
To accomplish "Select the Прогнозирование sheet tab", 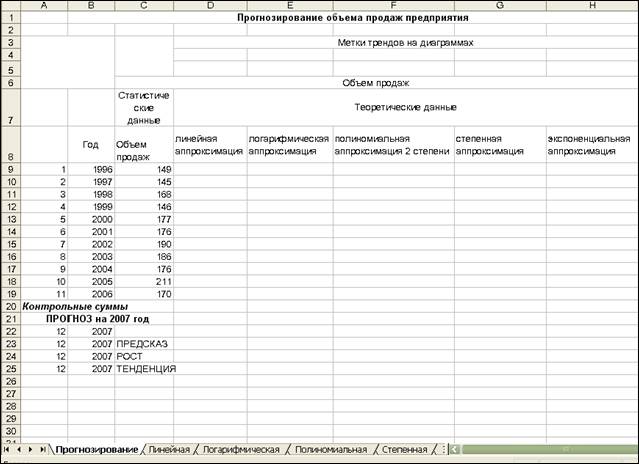I will (97, 449).
